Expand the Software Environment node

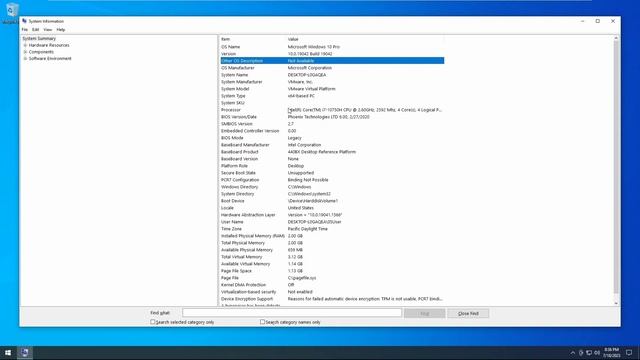pos(25,58)
